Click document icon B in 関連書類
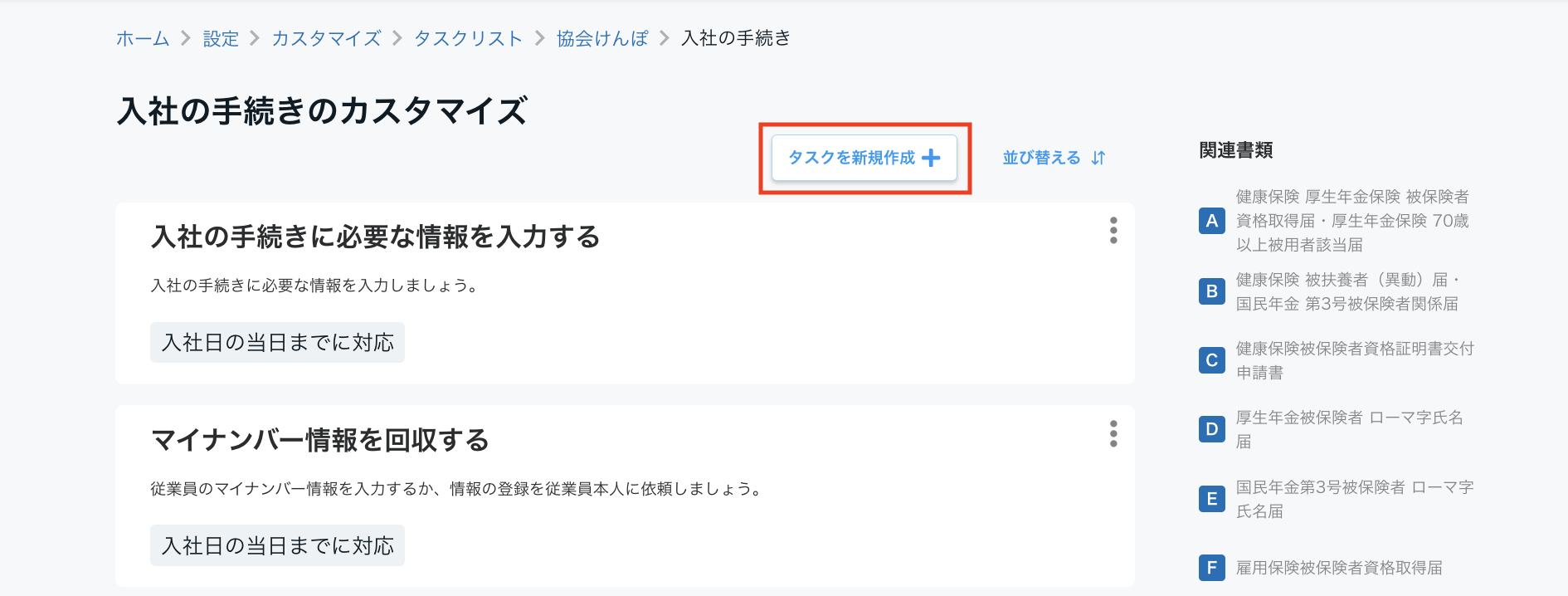This screenshot has width=1568, height=596. coord(1212,291)
